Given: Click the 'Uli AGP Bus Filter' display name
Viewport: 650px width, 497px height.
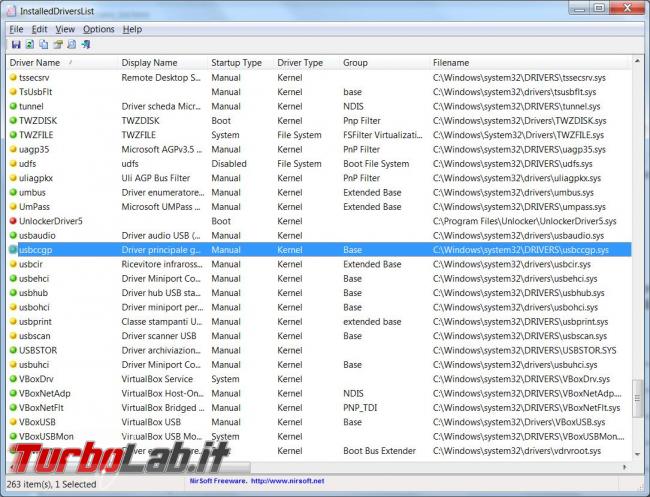Looking at the screenshot, I should click(156, 178).
